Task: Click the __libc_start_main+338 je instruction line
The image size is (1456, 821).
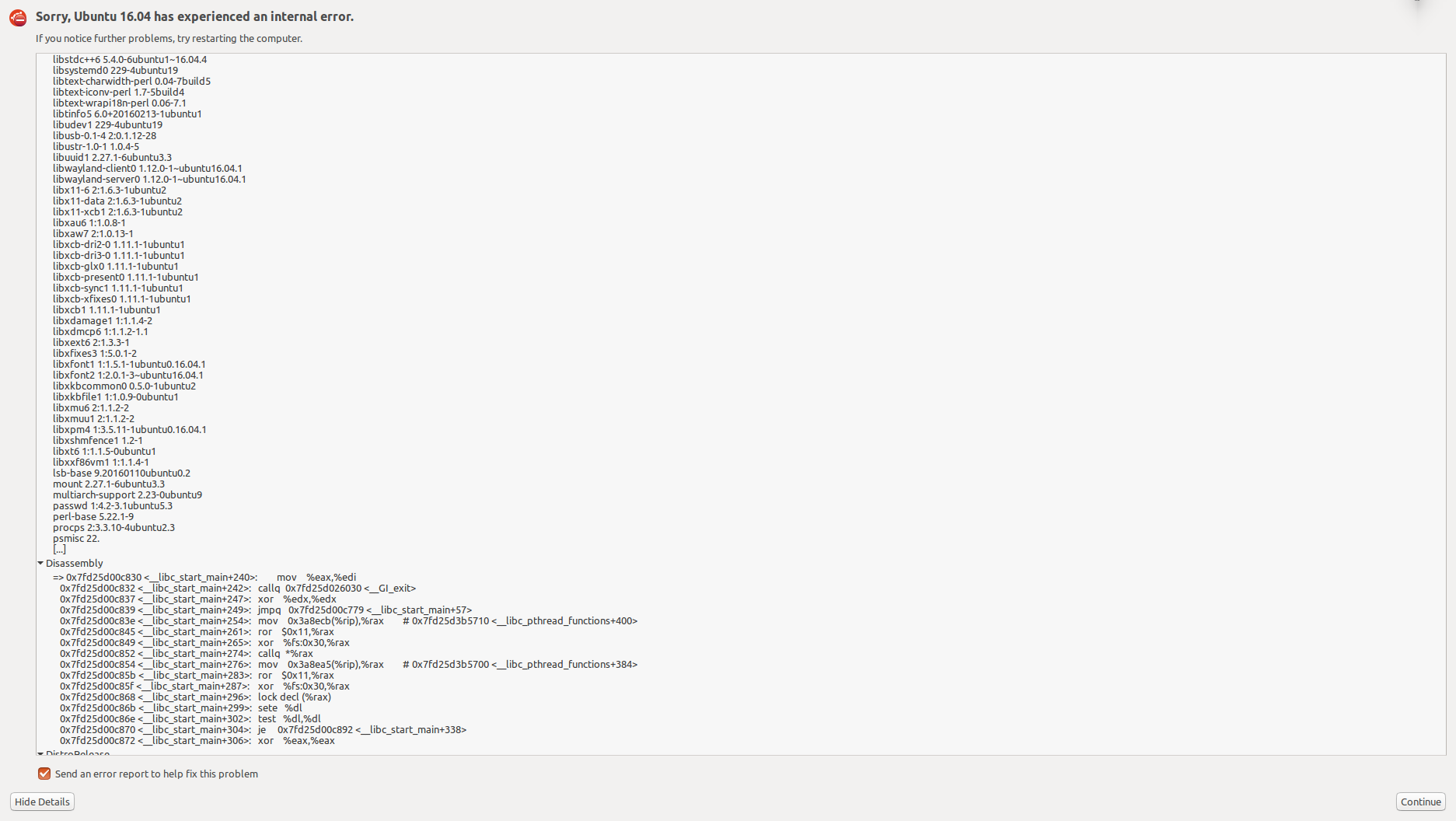Action: point(263,729)
